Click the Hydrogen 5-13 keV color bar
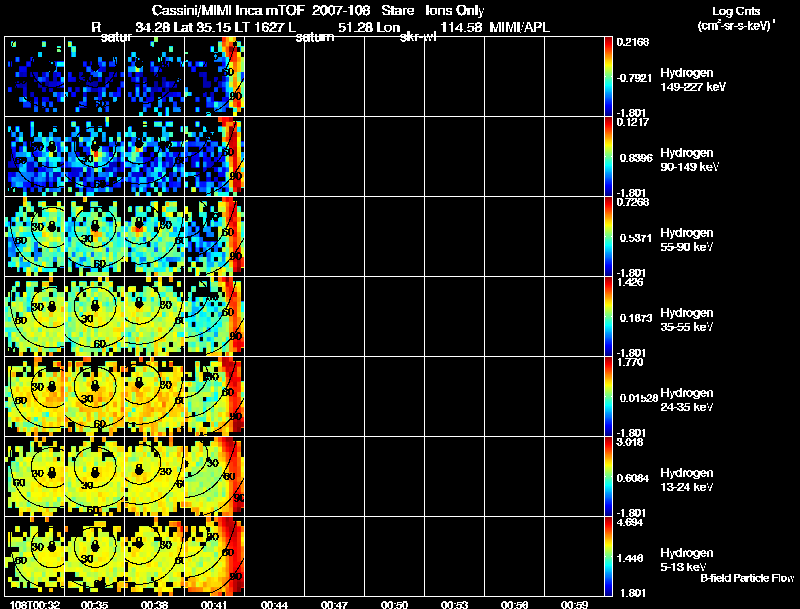Viewport: 800px width, 609px height. click(610, 557)
